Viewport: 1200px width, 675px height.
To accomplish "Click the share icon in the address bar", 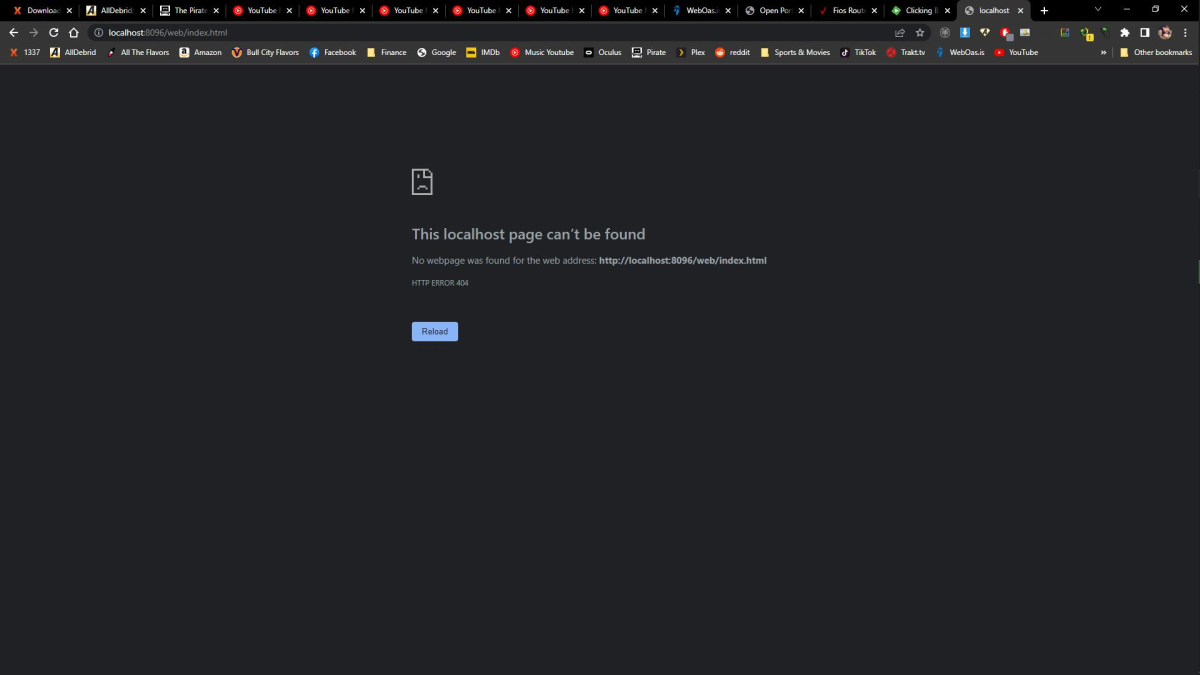I will 899,32.
